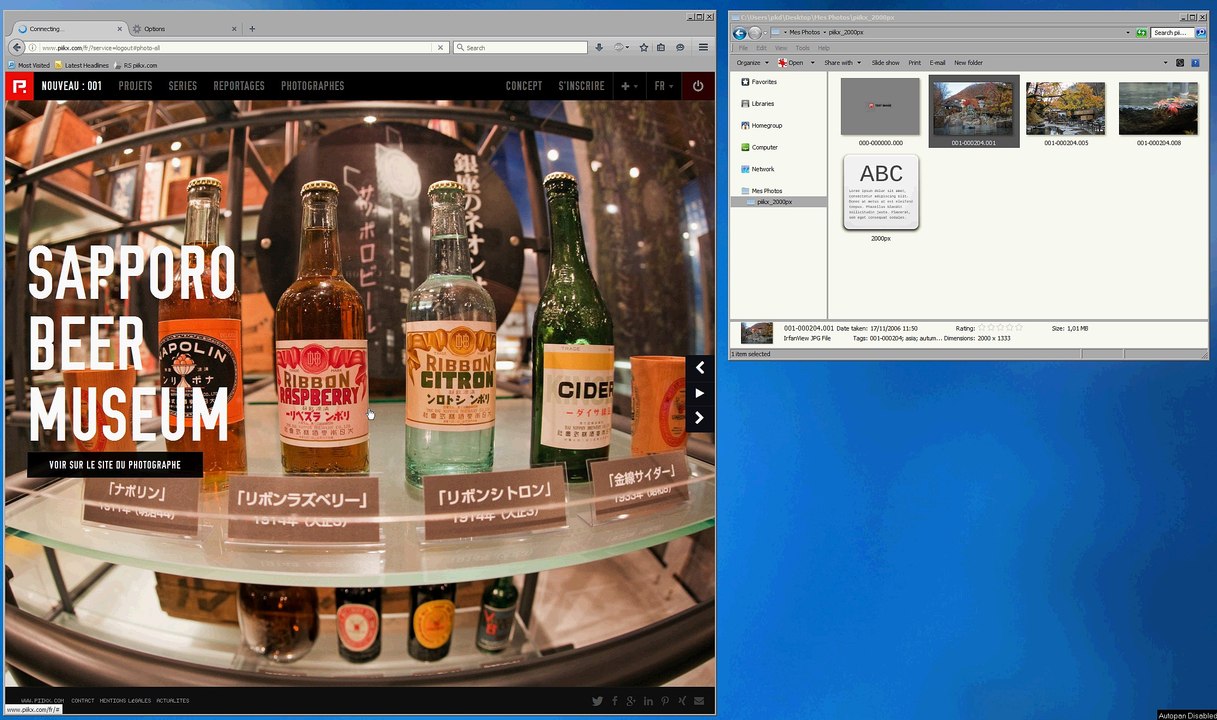Viewport: 1217px width, 720px height.
Task: Open the PROJETS menu item
Action: coord(135,86)
